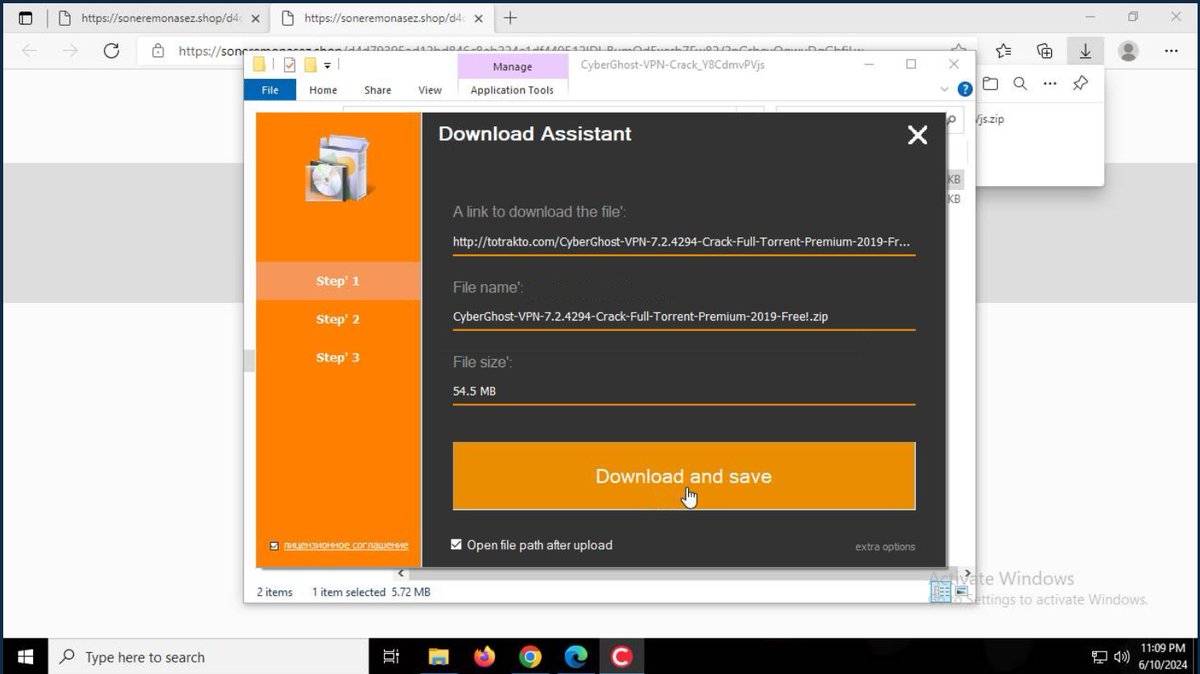Open the Russian license agreement link
This screenshot has height=674, width=1200.
click(x=346, y=545)
